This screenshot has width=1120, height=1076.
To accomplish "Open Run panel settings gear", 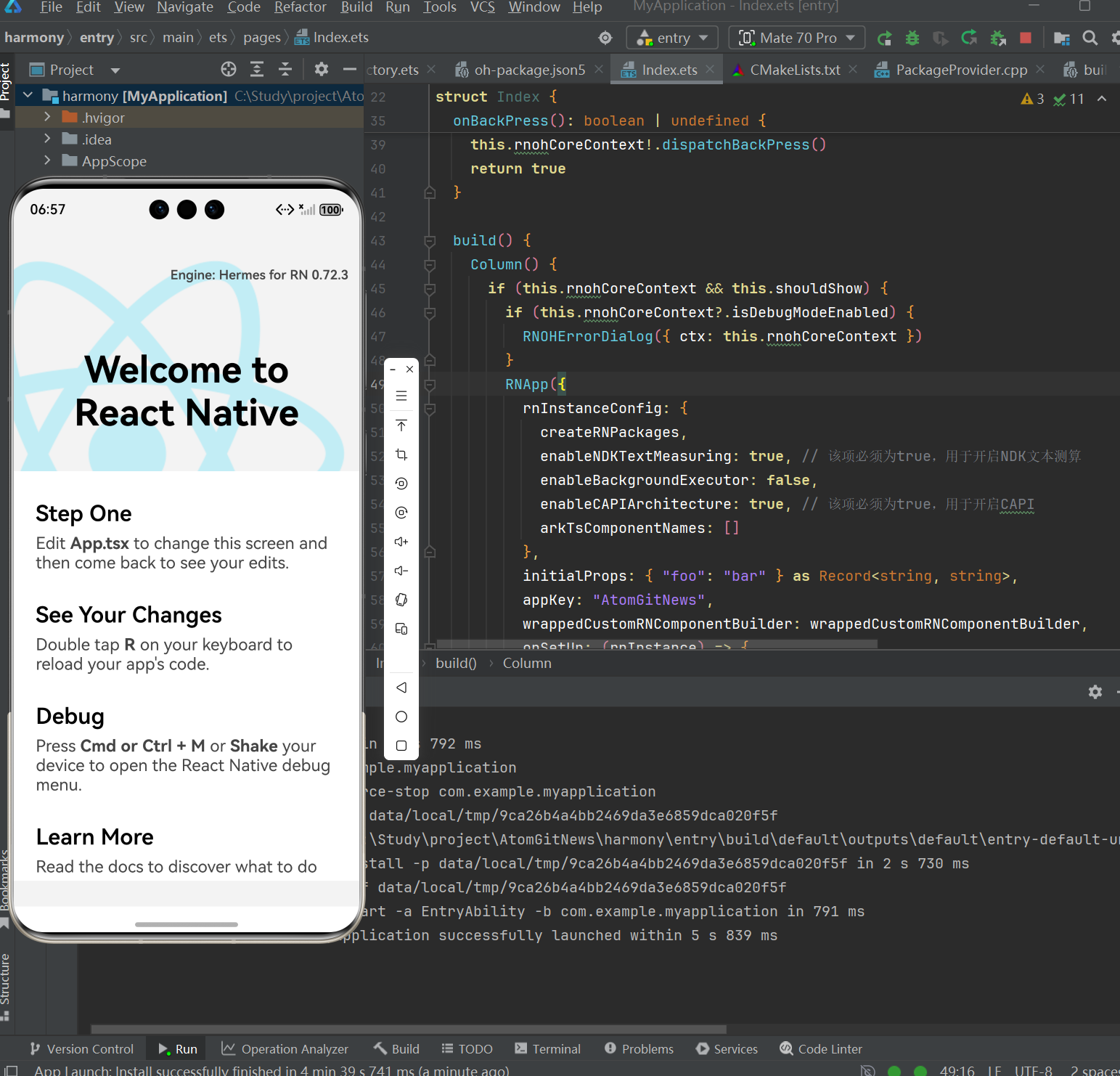I will click(1095, 692).
